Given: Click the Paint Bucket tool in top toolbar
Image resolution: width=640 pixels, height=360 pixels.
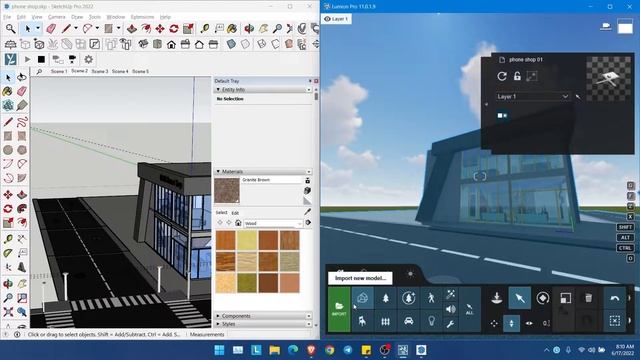Looking at the screenshot, I should click(x=232, y=29).
